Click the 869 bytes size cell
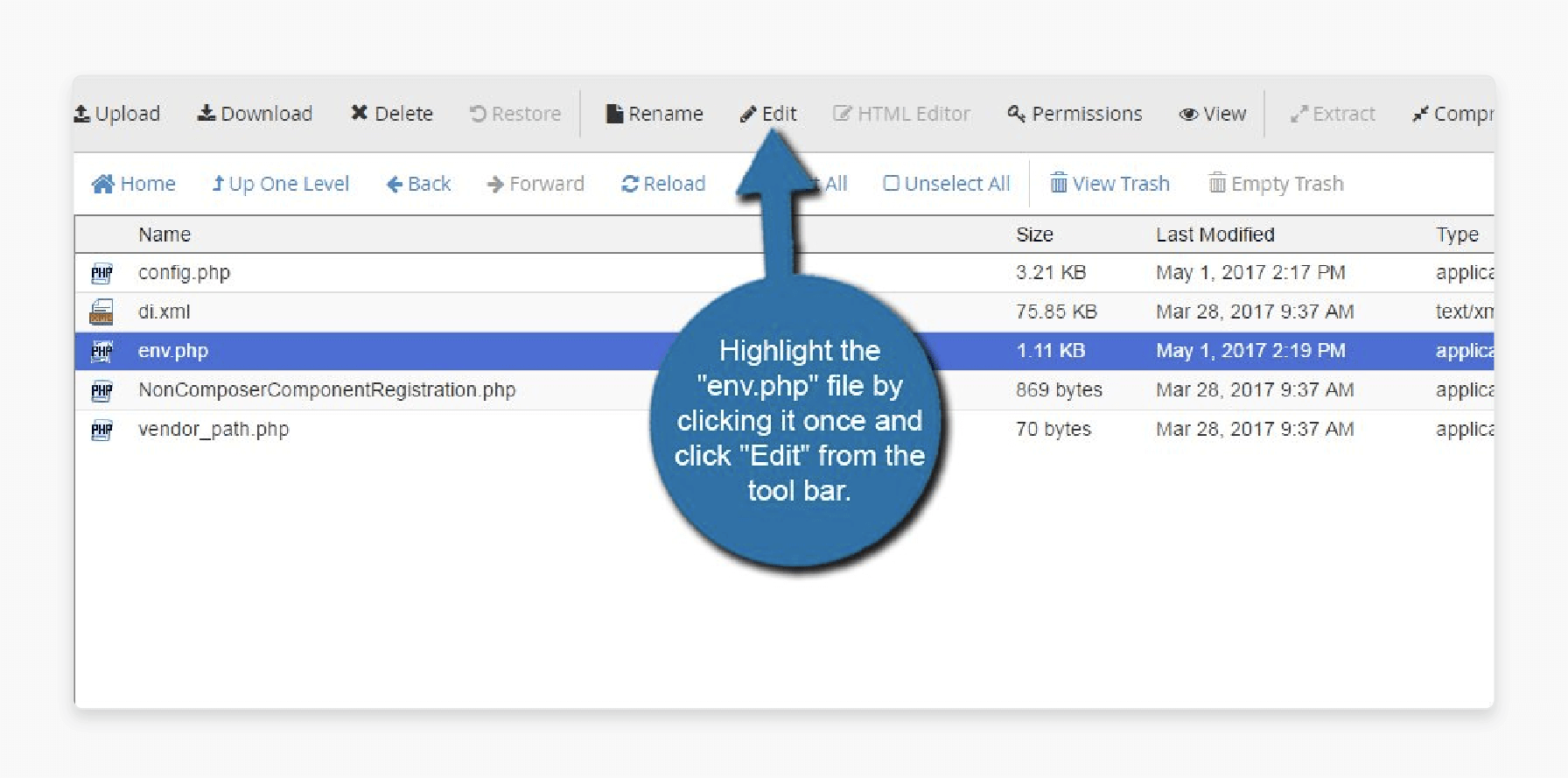The width and height of the screenshot is (1568, 778). pyautogui.click(x=1059, y=390)
